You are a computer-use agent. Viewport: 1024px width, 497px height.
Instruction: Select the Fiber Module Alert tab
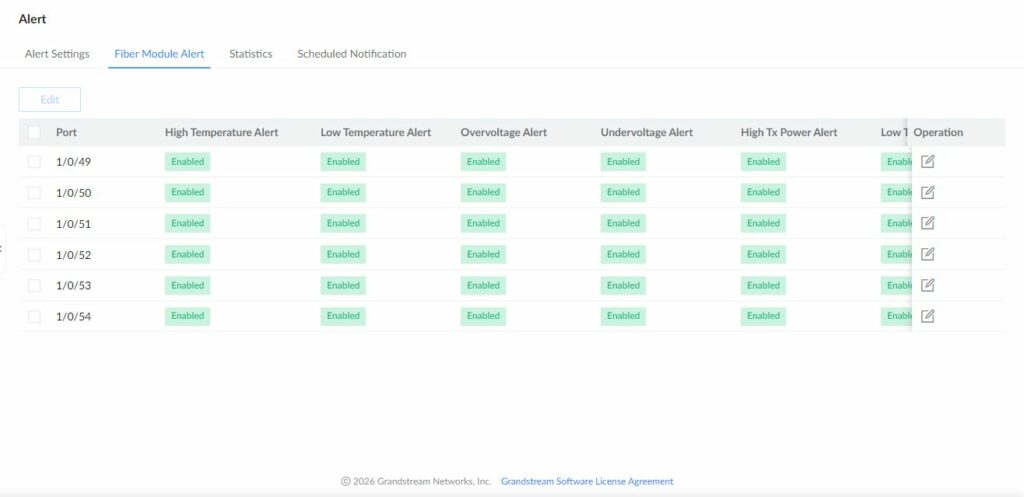159,54
